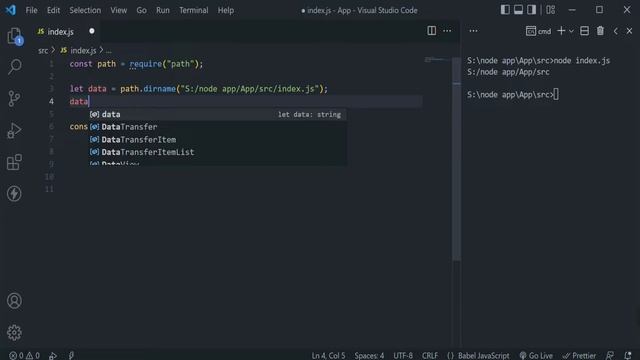Open the Source Control view
Screen dimensions: 640x360
[x=14, y=98]
